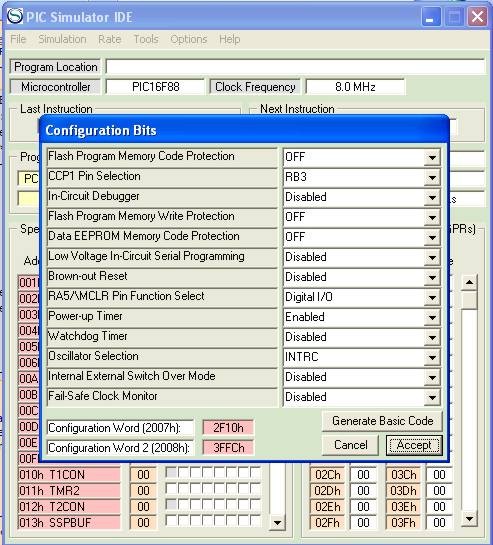
Task: Select the 011h TMR2 register row
Action: 69,491
